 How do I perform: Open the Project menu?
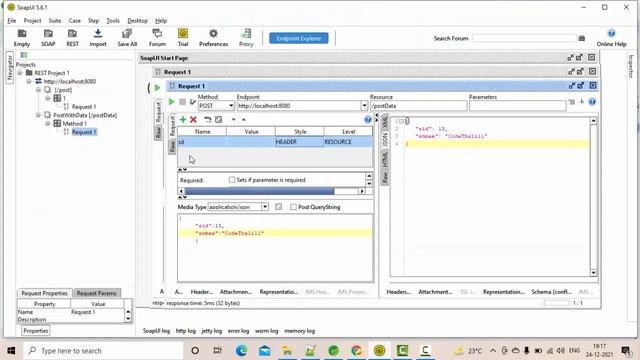coord(32,20)
